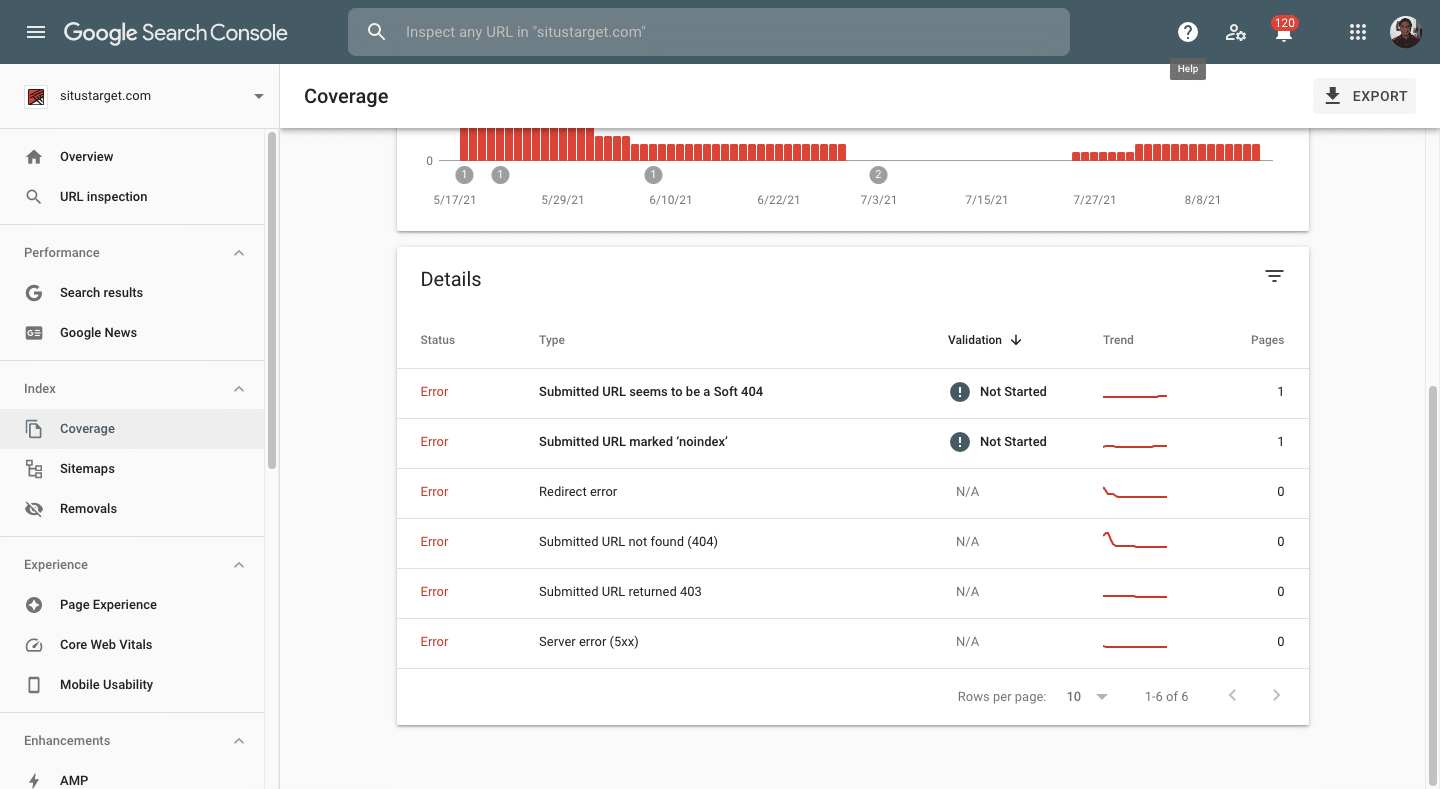The width and height of the screenshot is (1440, 789).
Task: Go to next page of rows
Action: click(1276, 696)
